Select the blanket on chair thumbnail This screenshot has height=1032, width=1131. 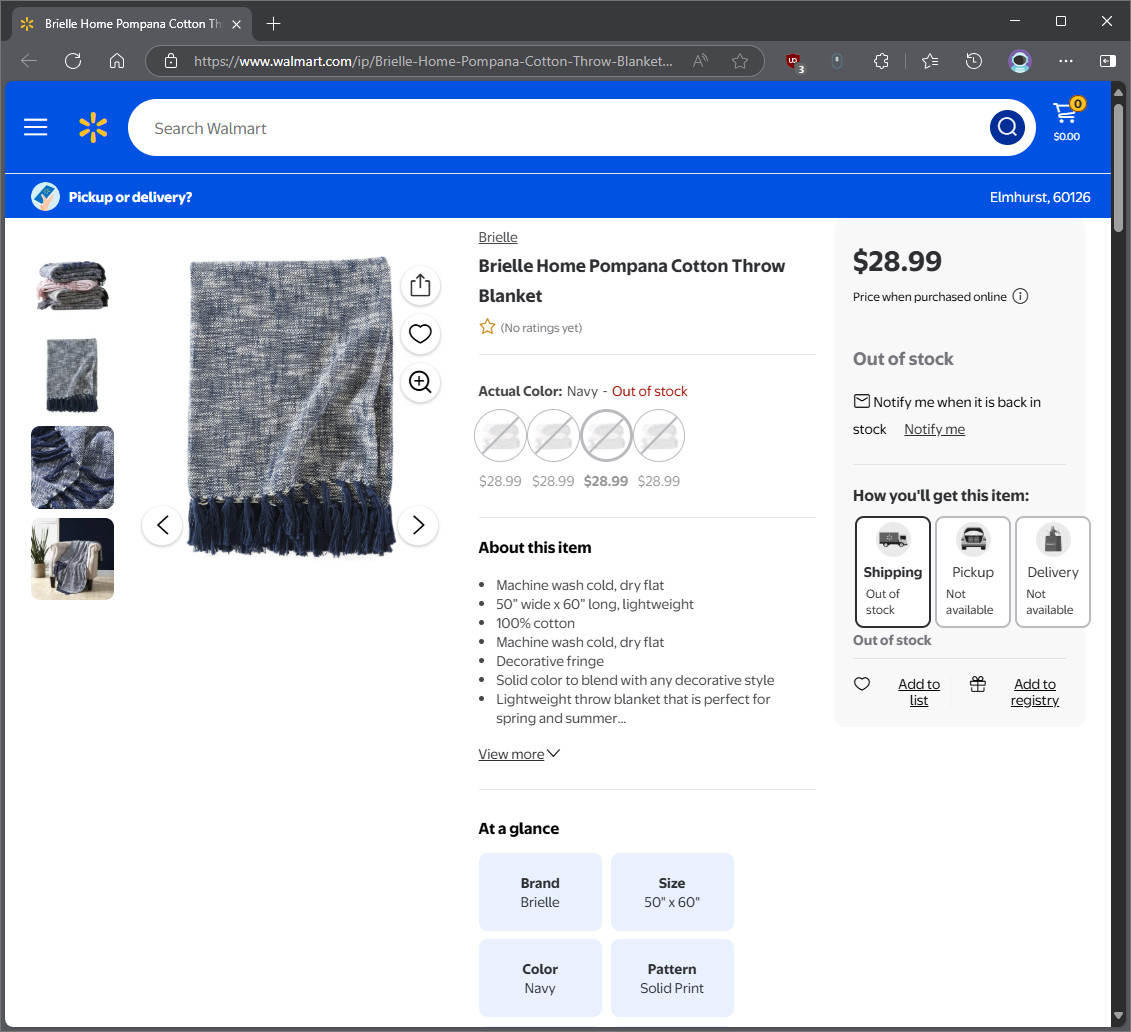tap(72, 559)
